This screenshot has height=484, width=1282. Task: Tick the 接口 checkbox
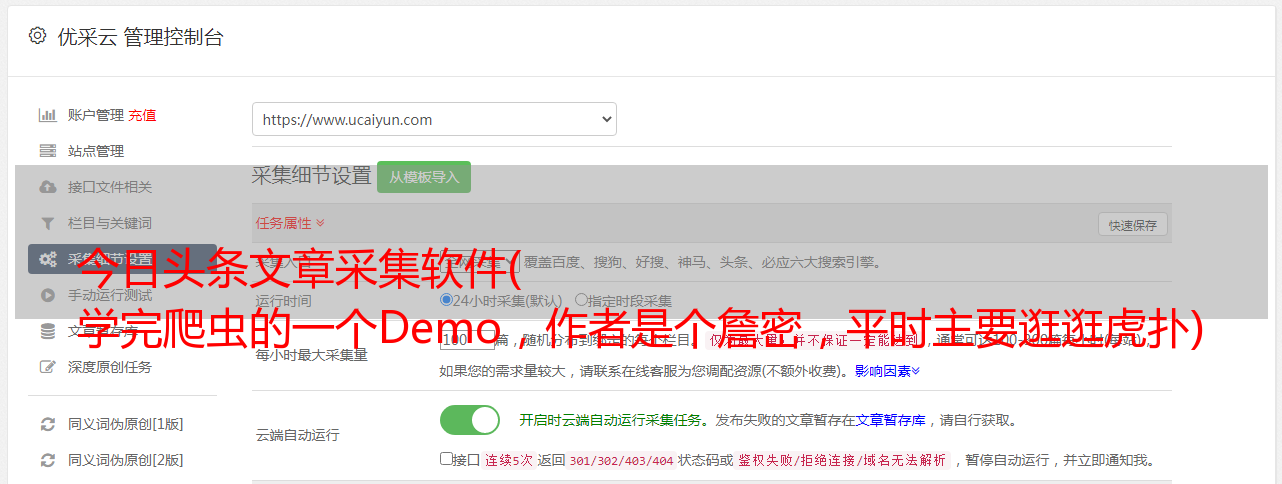tap(446, 460)
